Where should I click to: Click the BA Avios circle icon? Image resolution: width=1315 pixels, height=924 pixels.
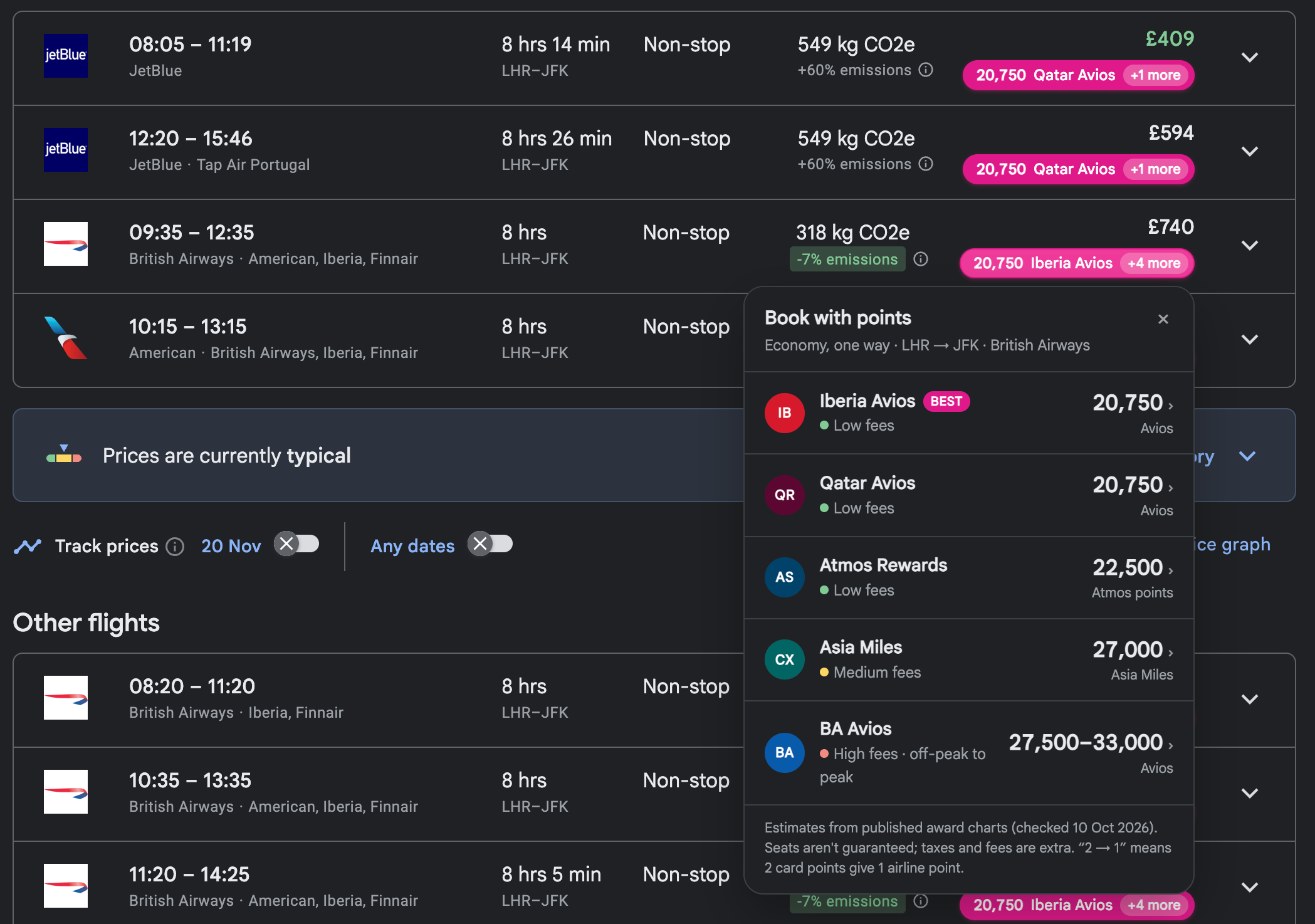785,753
